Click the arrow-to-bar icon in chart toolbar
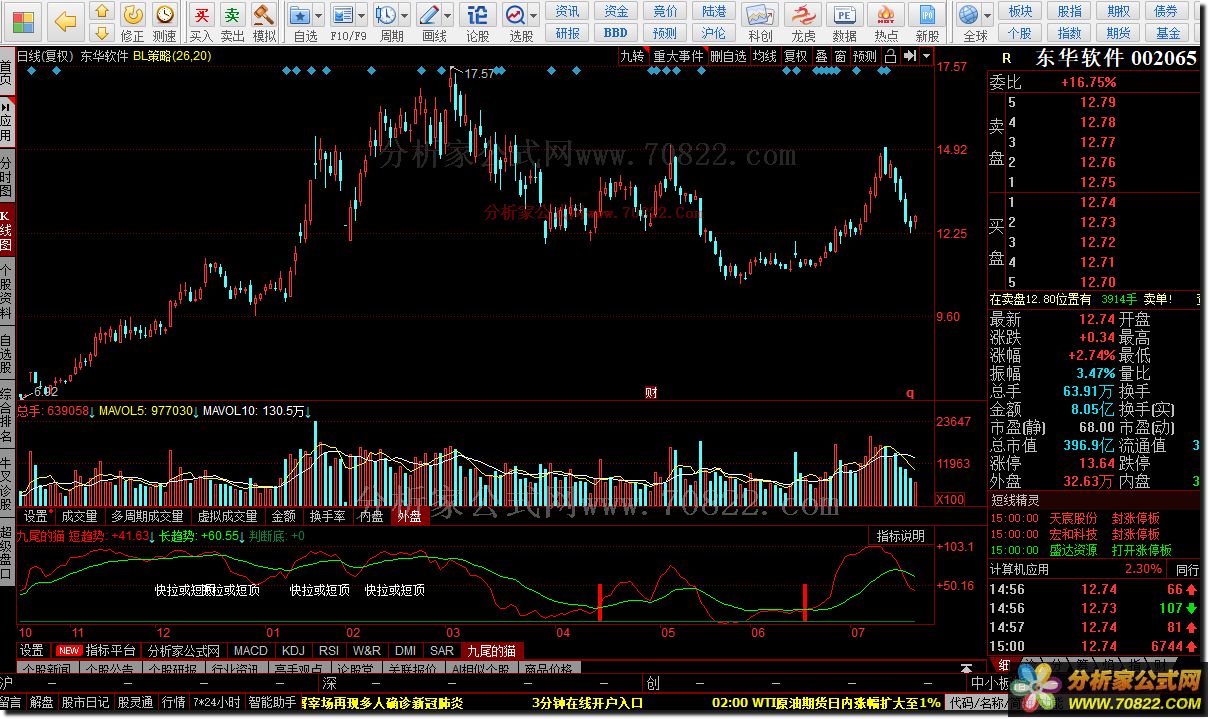The image size is (1210, 719). click(909, 56)
